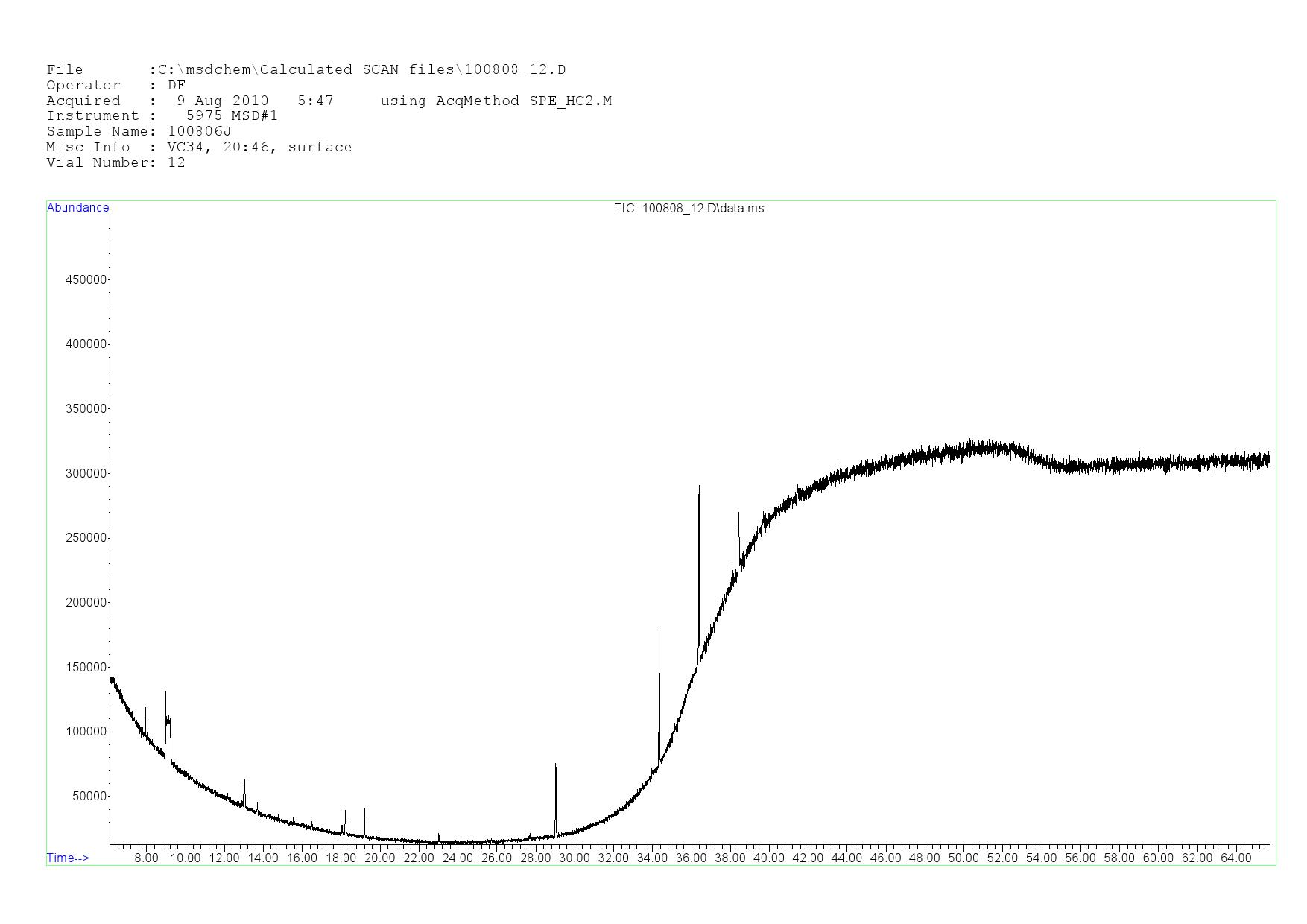Click the 50000 abundance axis tick label
The width and height of the screenshot is (1307, 924).
point(89,796)
